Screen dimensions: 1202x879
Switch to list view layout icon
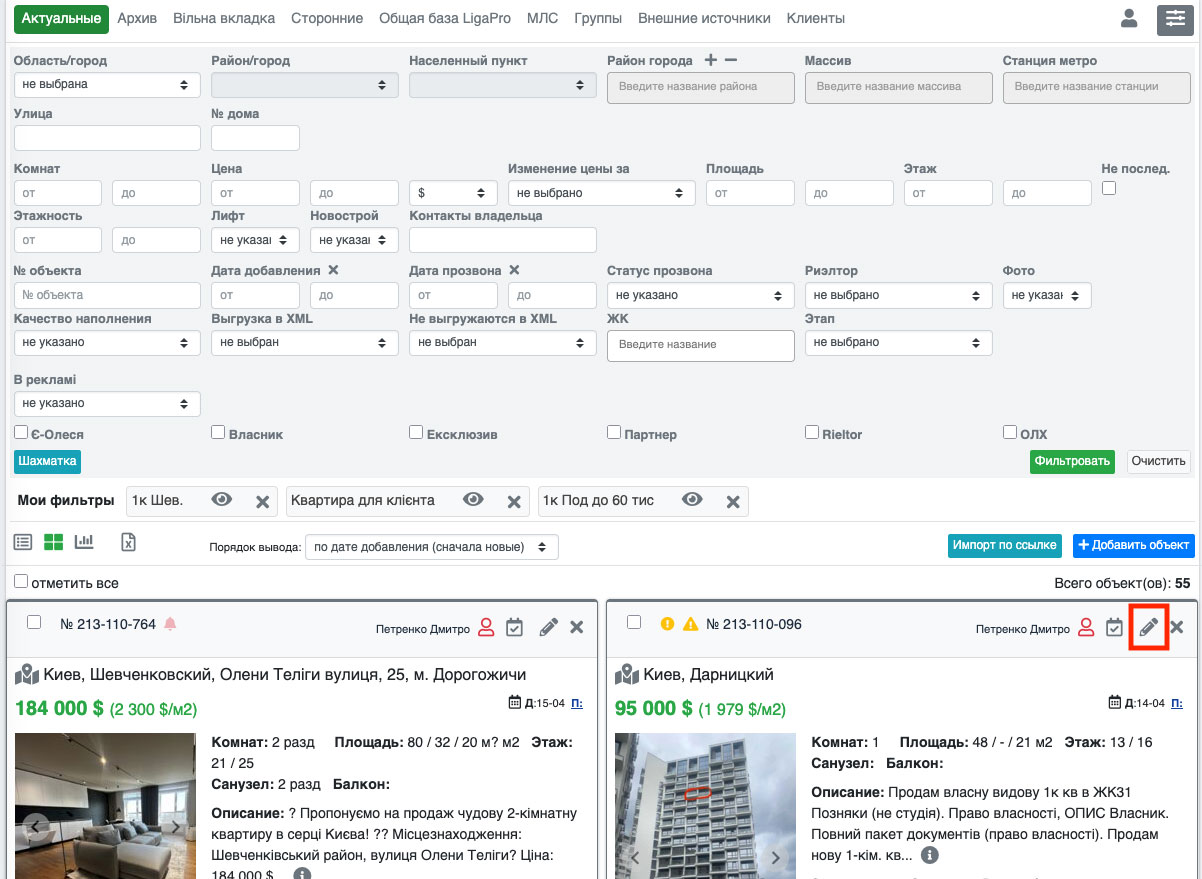click(23, 542)
